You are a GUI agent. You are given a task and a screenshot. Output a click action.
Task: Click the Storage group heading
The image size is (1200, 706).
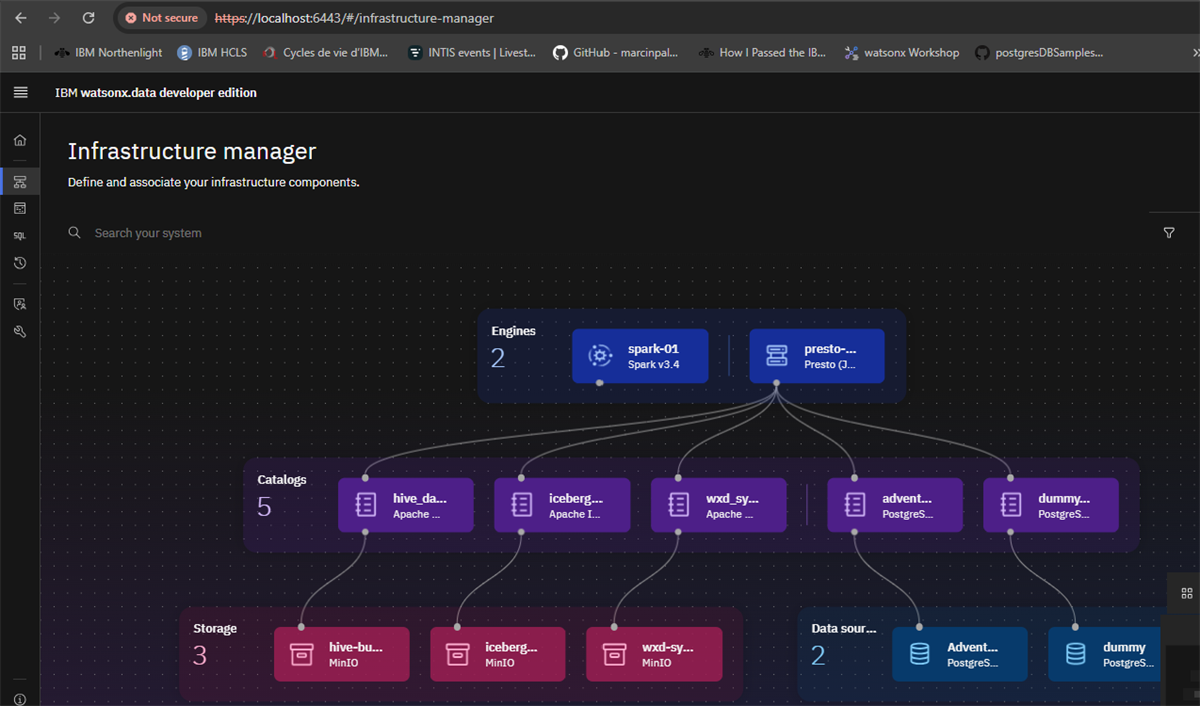pyautogui.click(x=215, y=629)
